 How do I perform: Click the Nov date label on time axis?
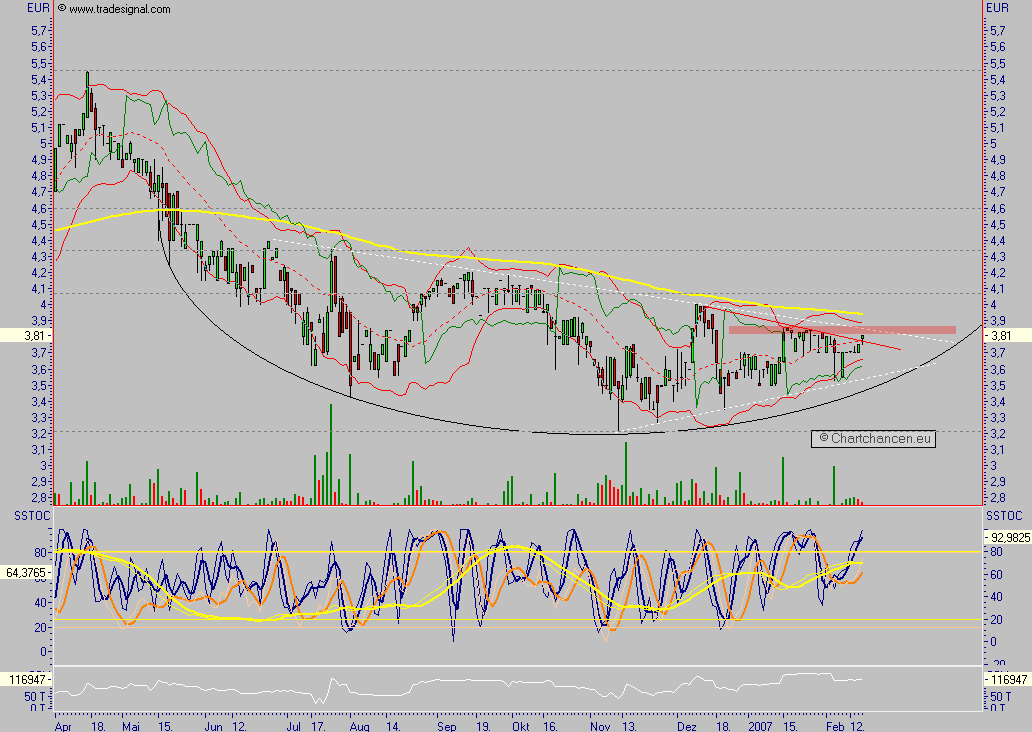[x=600, y=726]
